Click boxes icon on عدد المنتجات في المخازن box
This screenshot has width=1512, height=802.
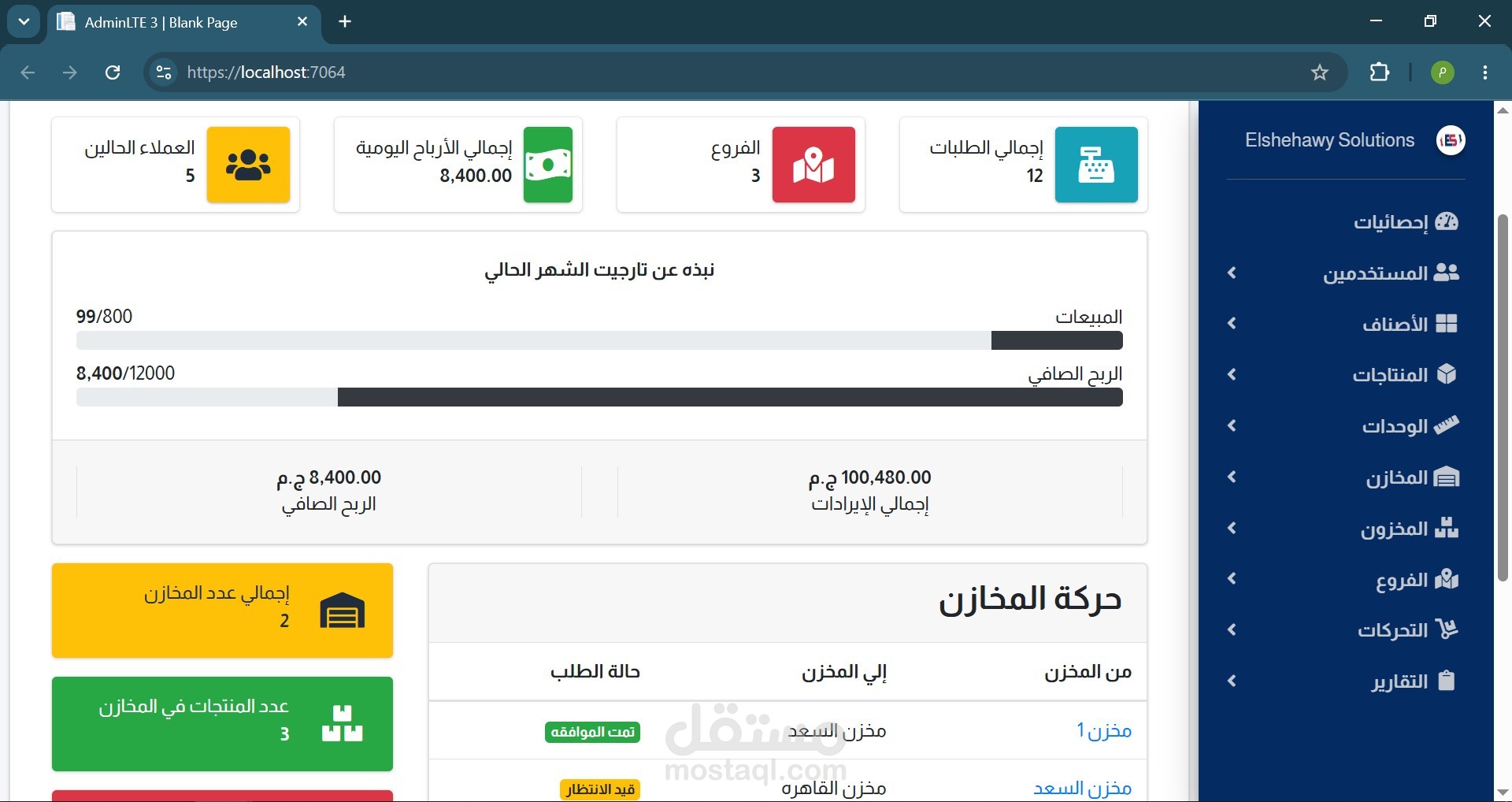[343, 724]
